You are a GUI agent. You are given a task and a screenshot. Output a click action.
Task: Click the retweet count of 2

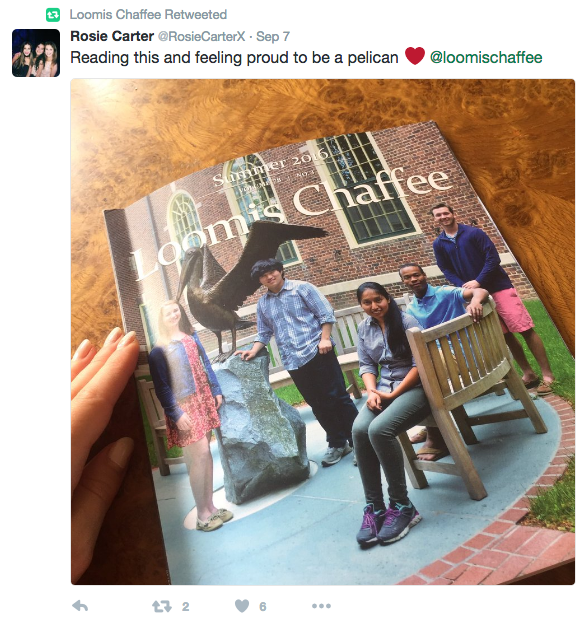click(186, 606)
